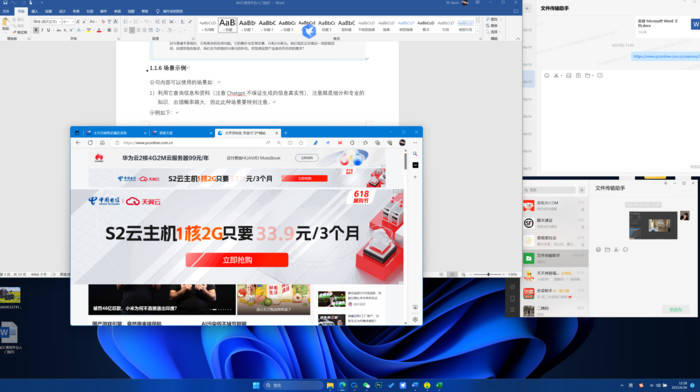The width and height of the screenshot is (700, 392).
Task: Select the active third browser tab
Action: point(248,133)
